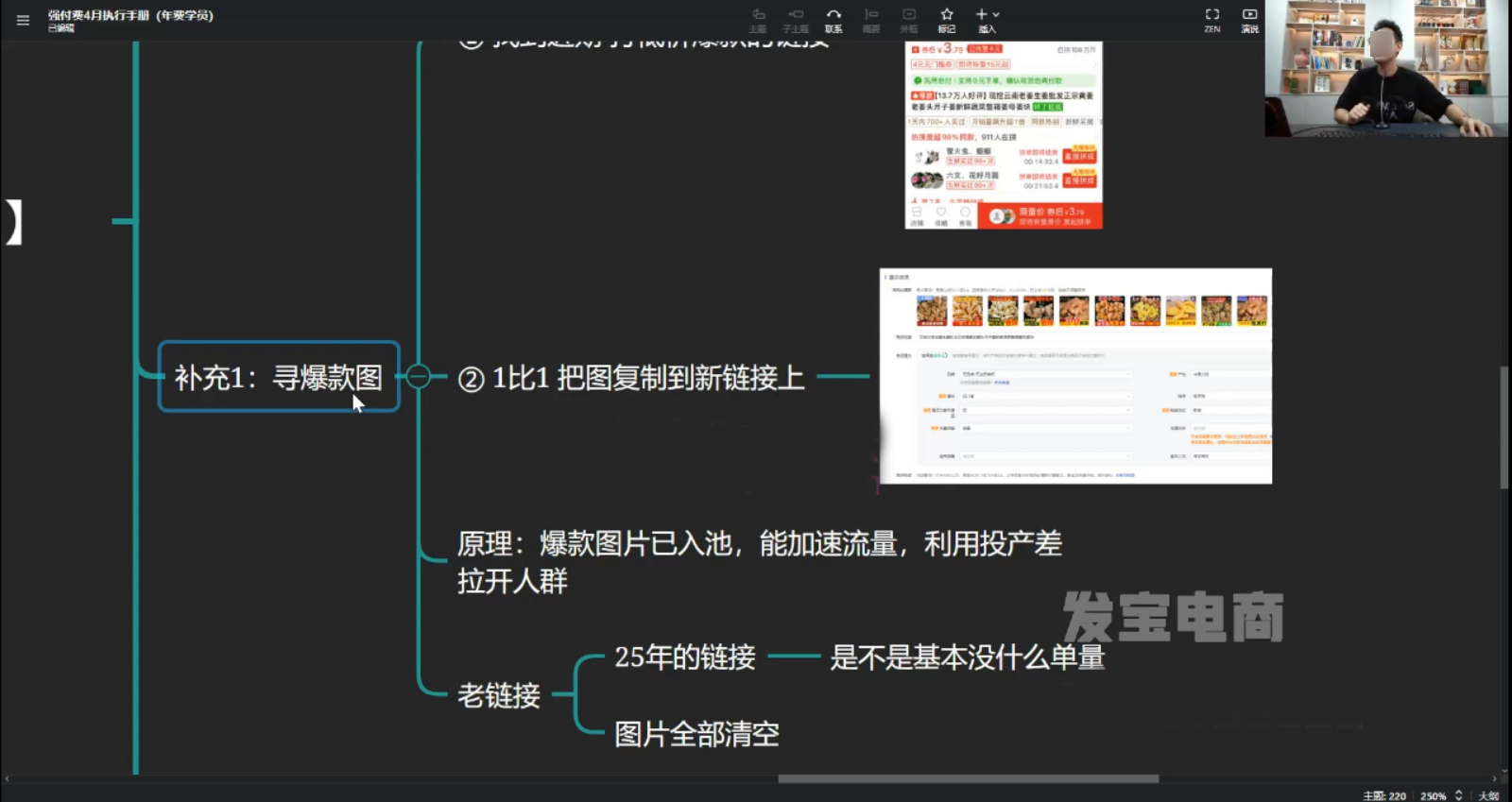Toggle the 大纲 outline view
This screenshot has width=1512, height=802.
(x=1488, y=795)
